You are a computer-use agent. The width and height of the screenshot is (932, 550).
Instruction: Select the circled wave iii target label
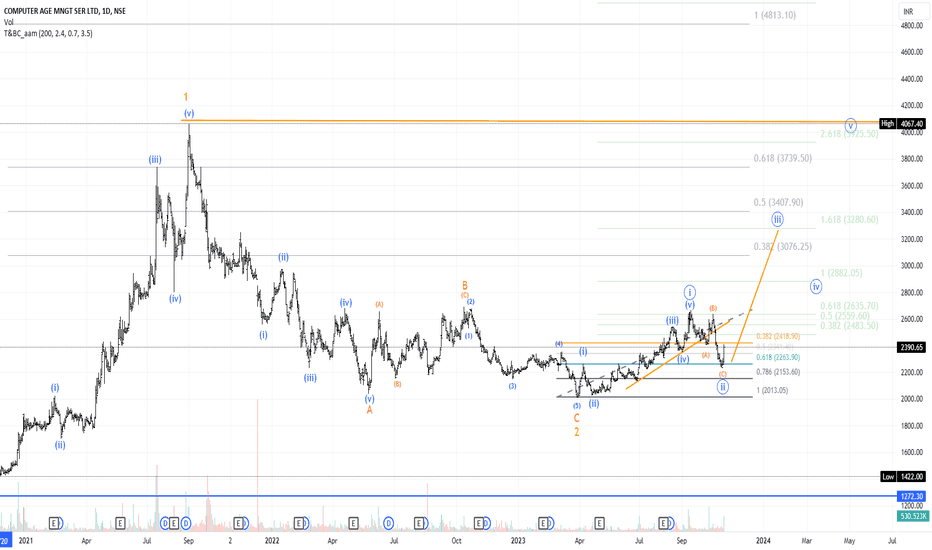[777, 219]
